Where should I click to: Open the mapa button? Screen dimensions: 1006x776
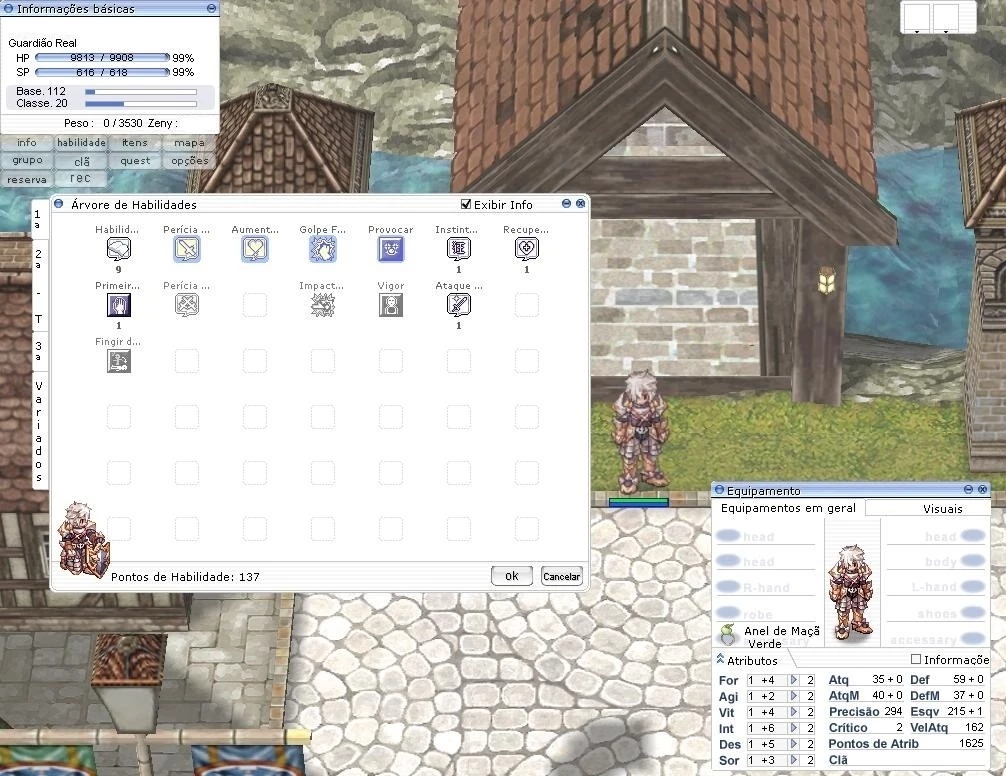tap(189, 142)
